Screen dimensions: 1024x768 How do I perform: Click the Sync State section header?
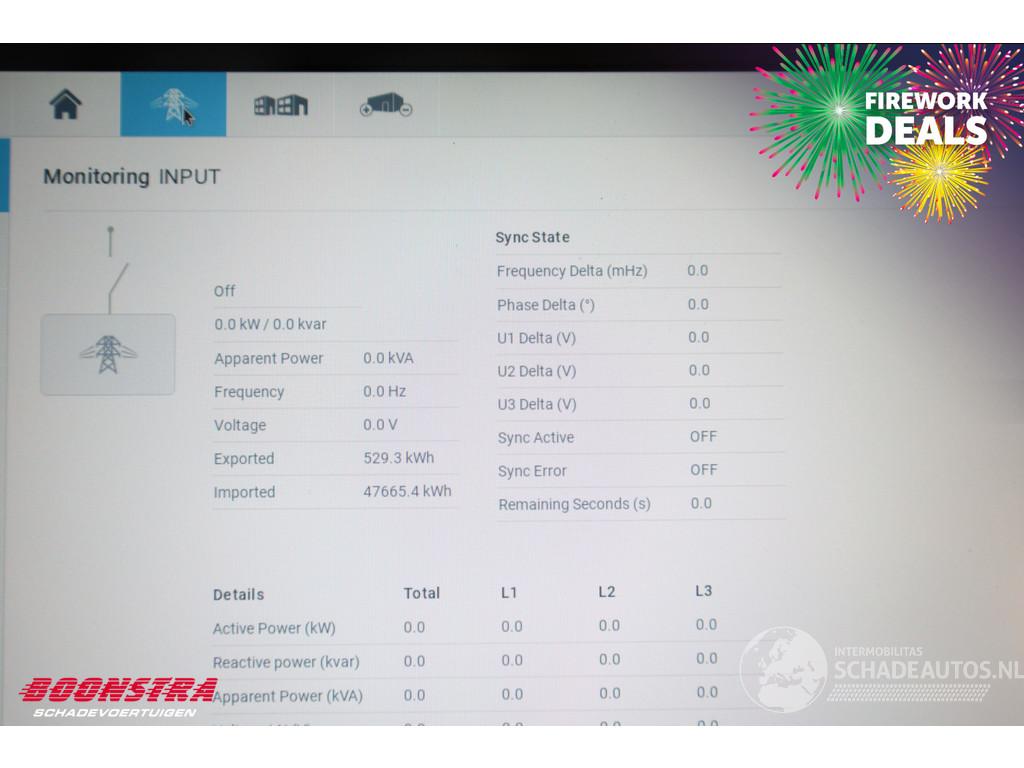point(532,238)
